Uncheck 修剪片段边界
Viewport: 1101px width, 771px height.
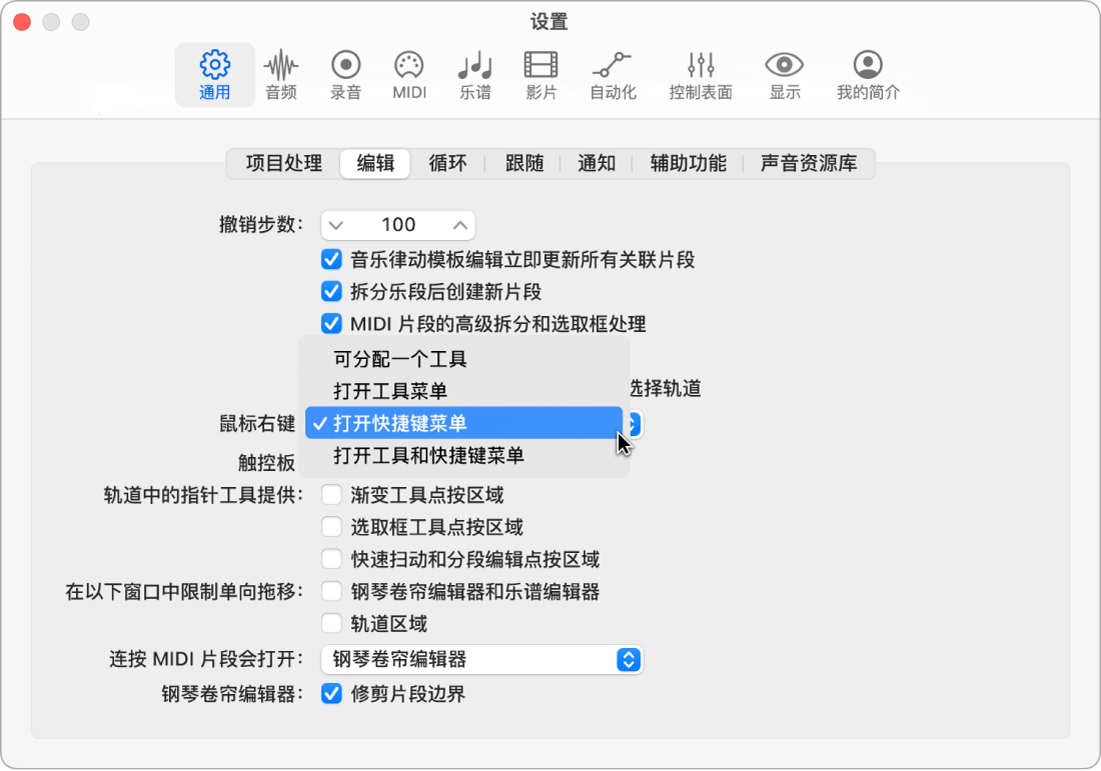click(x=331, y=693)
